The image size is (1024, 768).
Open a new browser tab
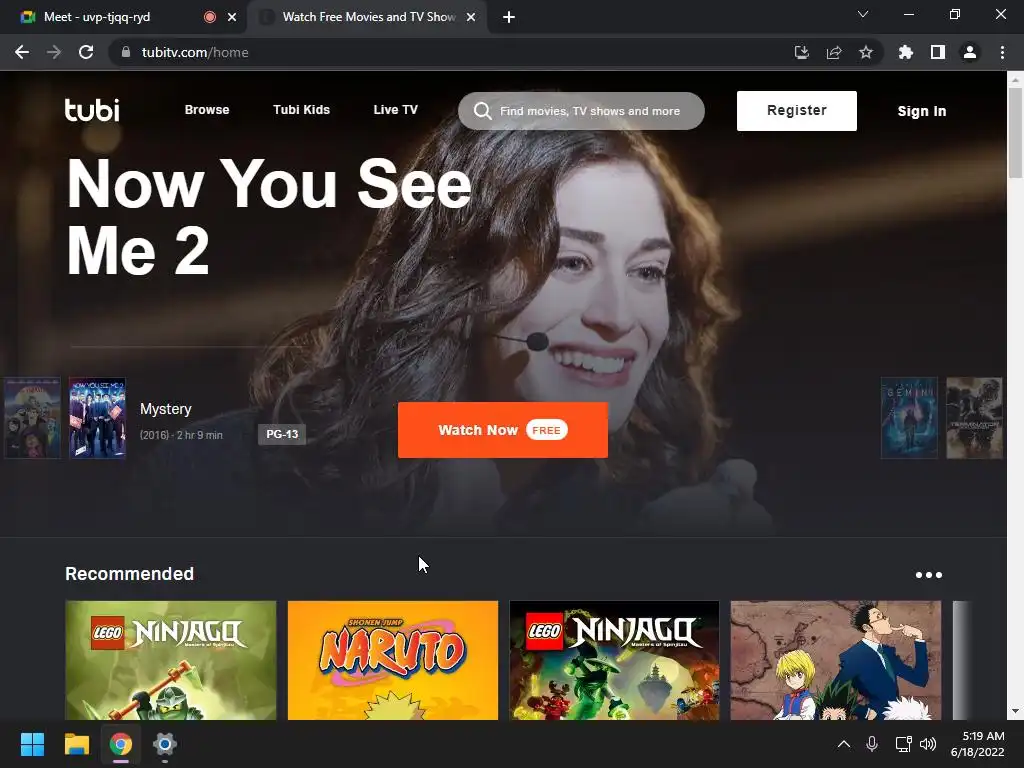(x=509, y=17)
